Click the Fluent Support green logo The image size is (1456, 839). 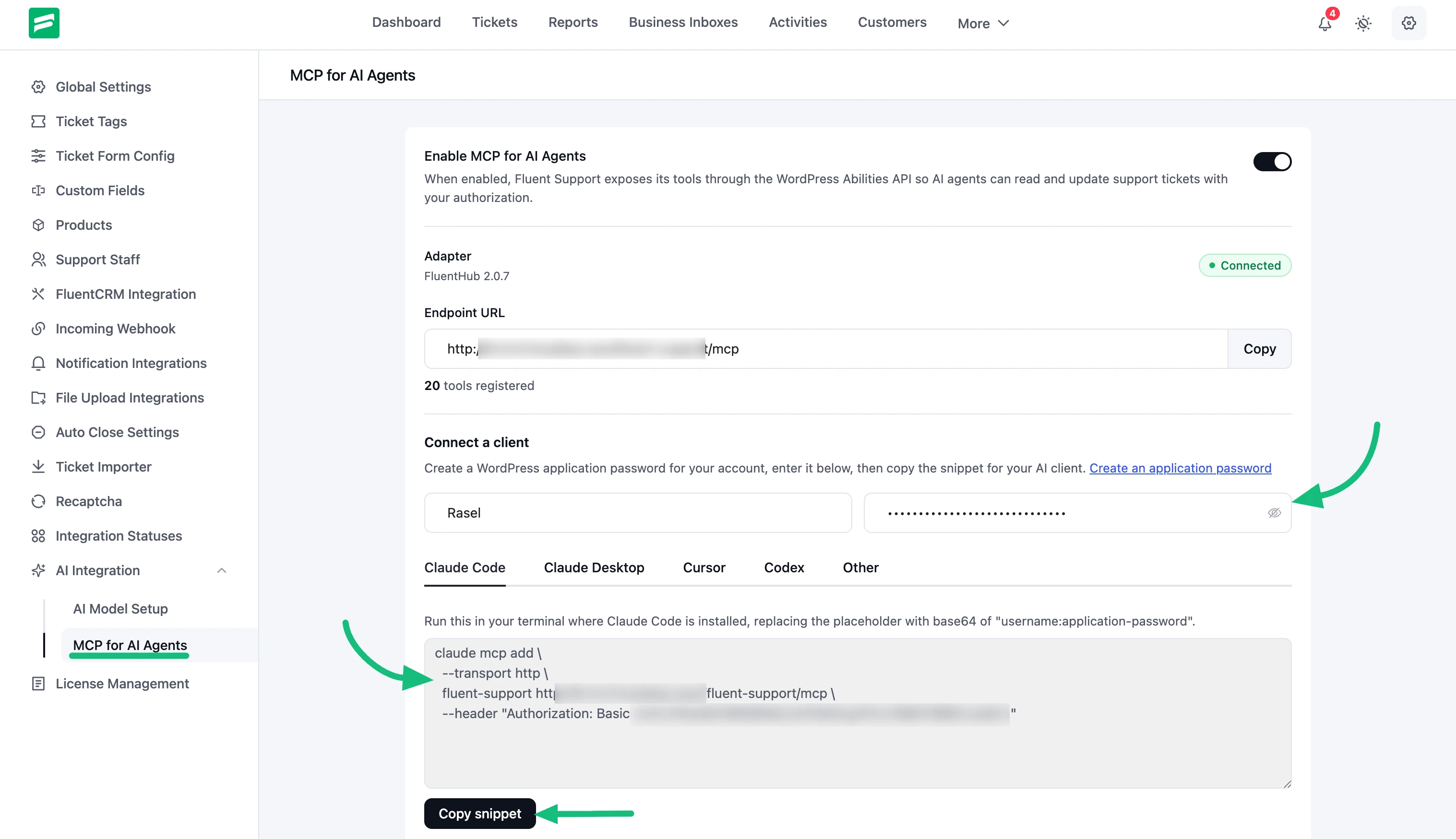44,23
